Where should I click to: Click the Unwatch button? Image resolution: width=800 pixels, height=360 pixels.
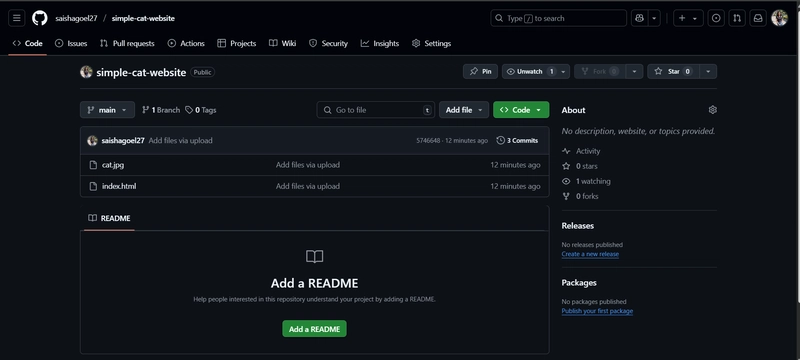coord(530,71)
